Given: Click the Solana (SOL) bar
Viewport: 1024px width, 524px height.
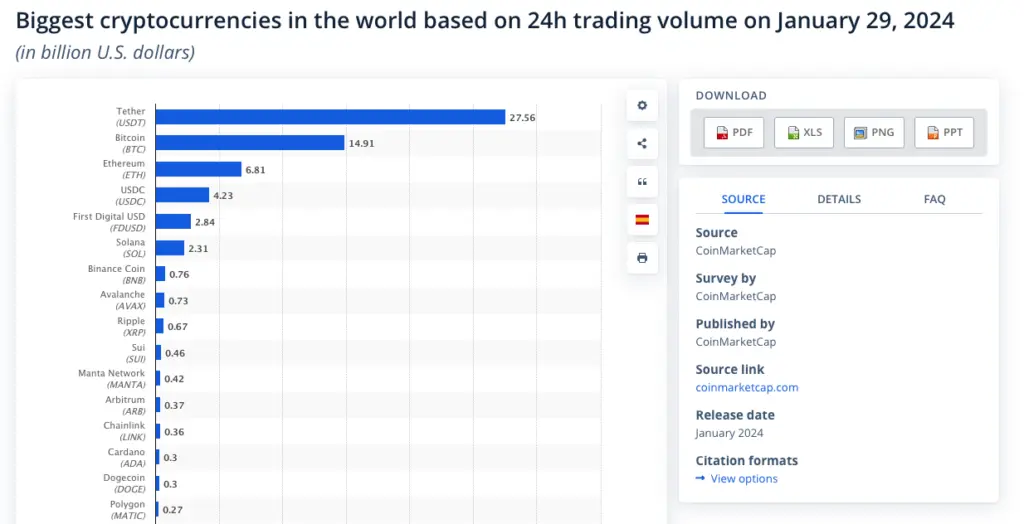Looking at the screenshot, I should pyautogui.click(x=170, y=248).
